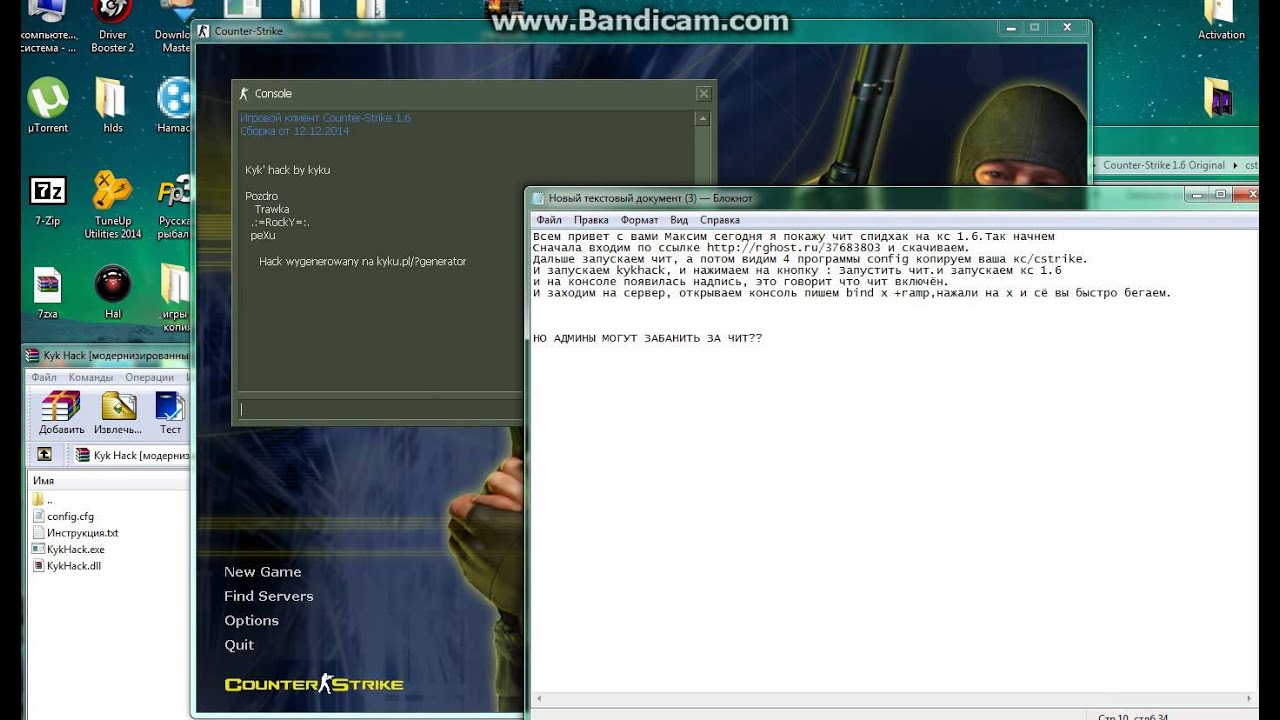Viewport: 1280px width, 720px height.
Task: Open the Файл menu in Notepad
Action: (x=549, y=220)
